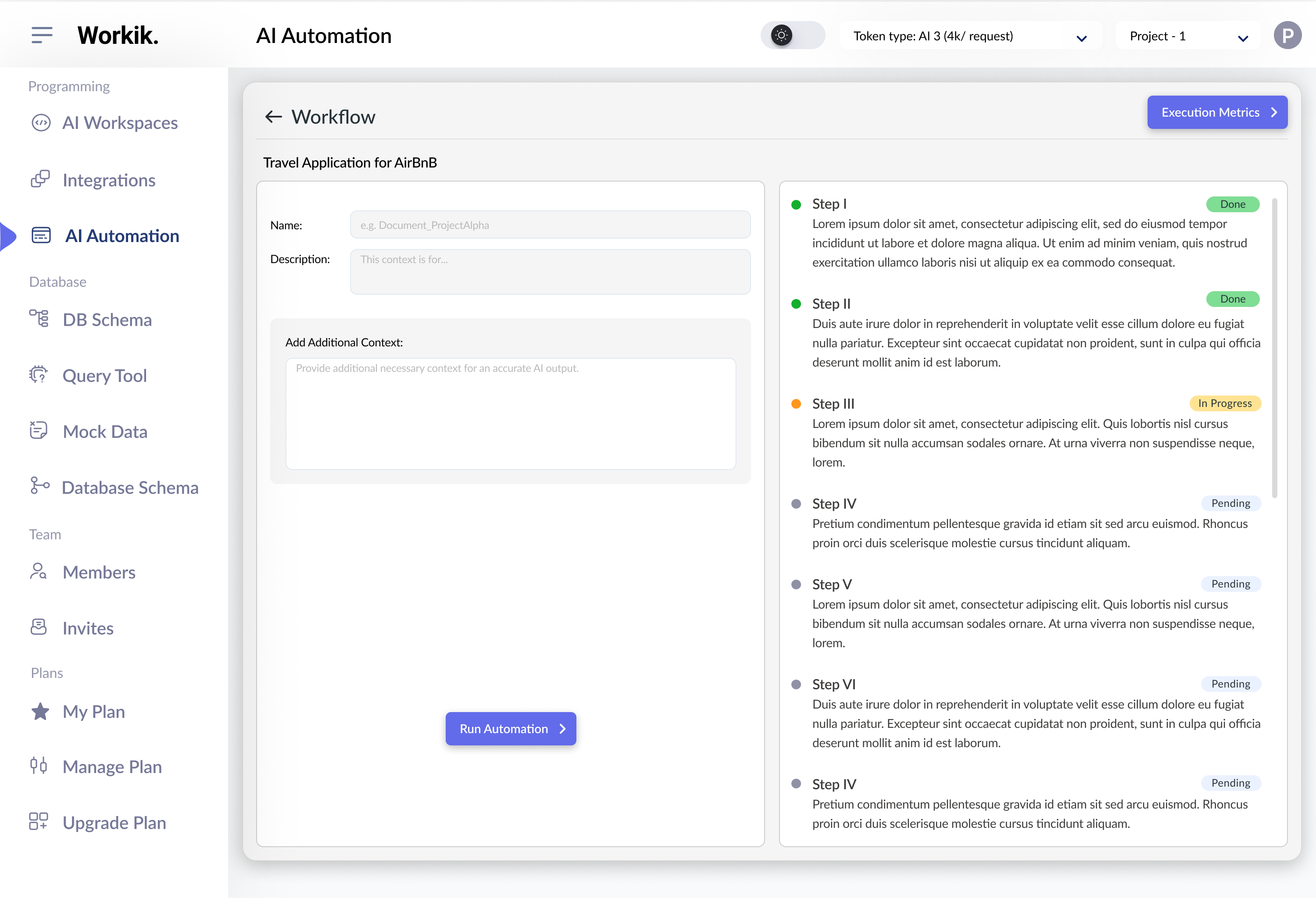
Task: Toggle the light/dark theme switch
Action: 793,35
